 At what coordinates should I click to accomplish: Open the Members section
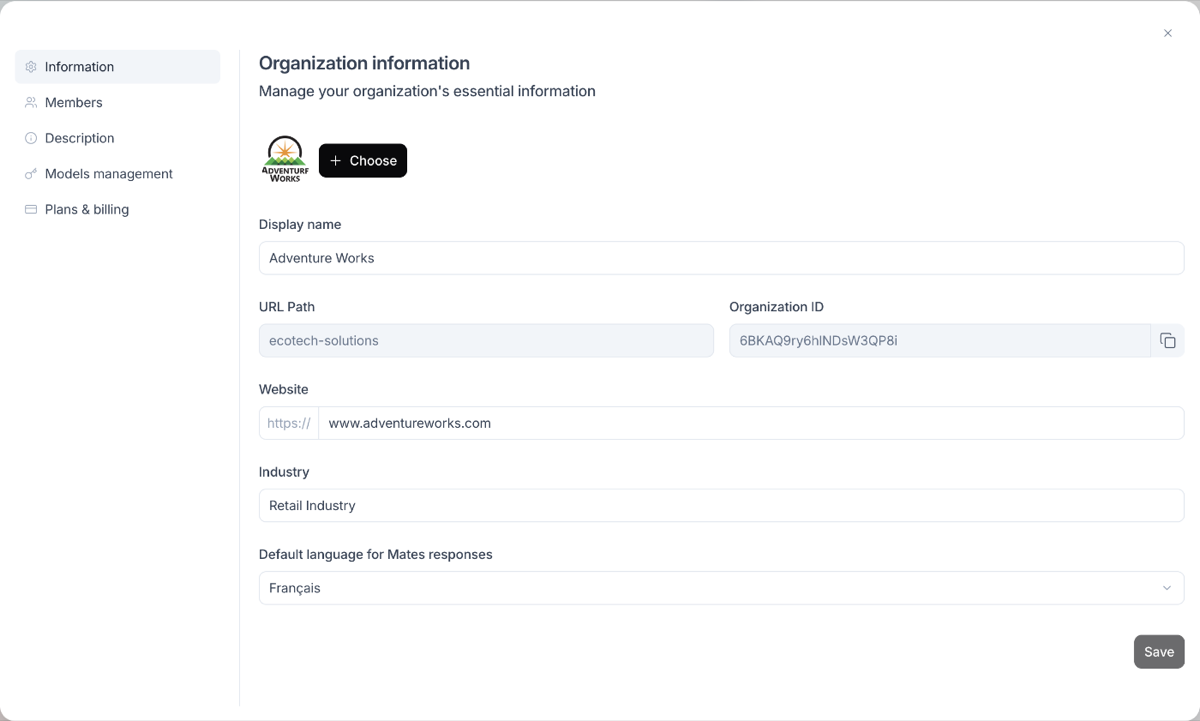click(x=118, y=103)
